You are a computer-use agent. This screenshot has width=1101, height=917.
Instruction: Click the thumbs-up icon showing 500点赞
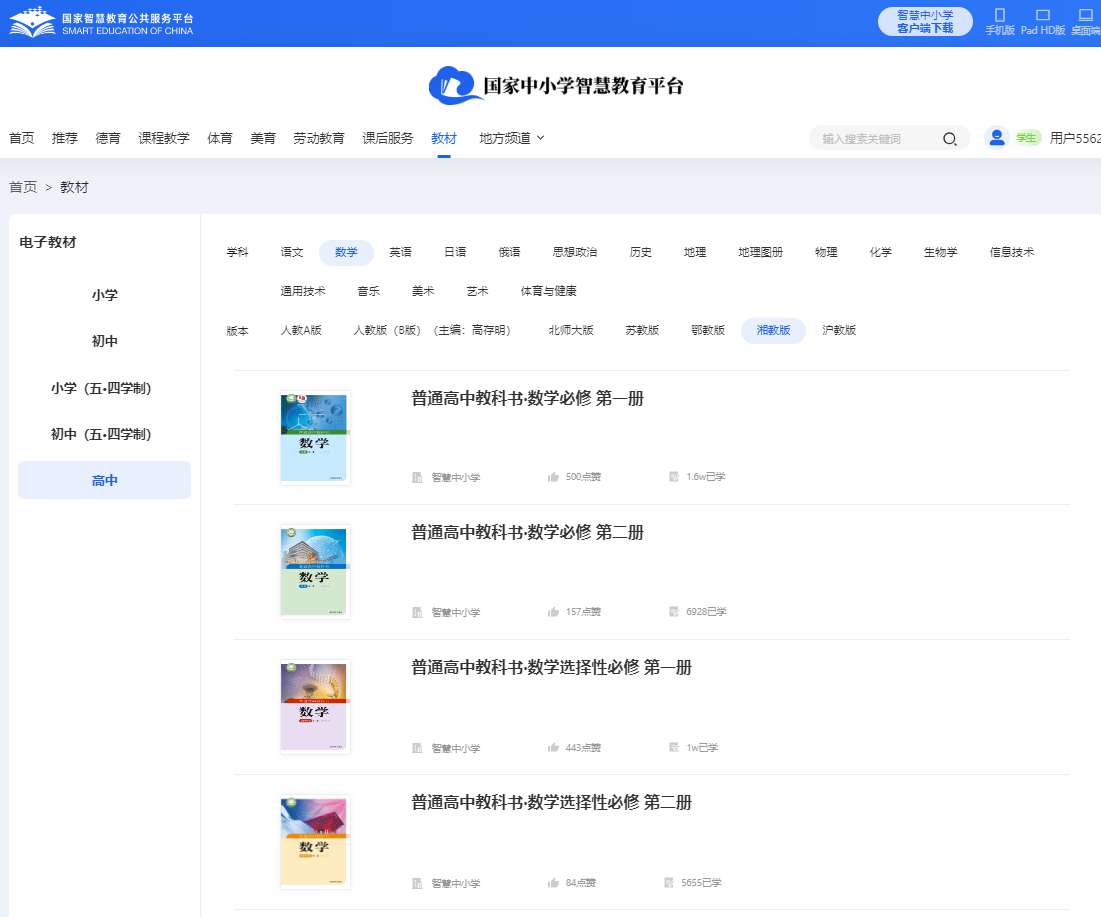coord(553,477)
